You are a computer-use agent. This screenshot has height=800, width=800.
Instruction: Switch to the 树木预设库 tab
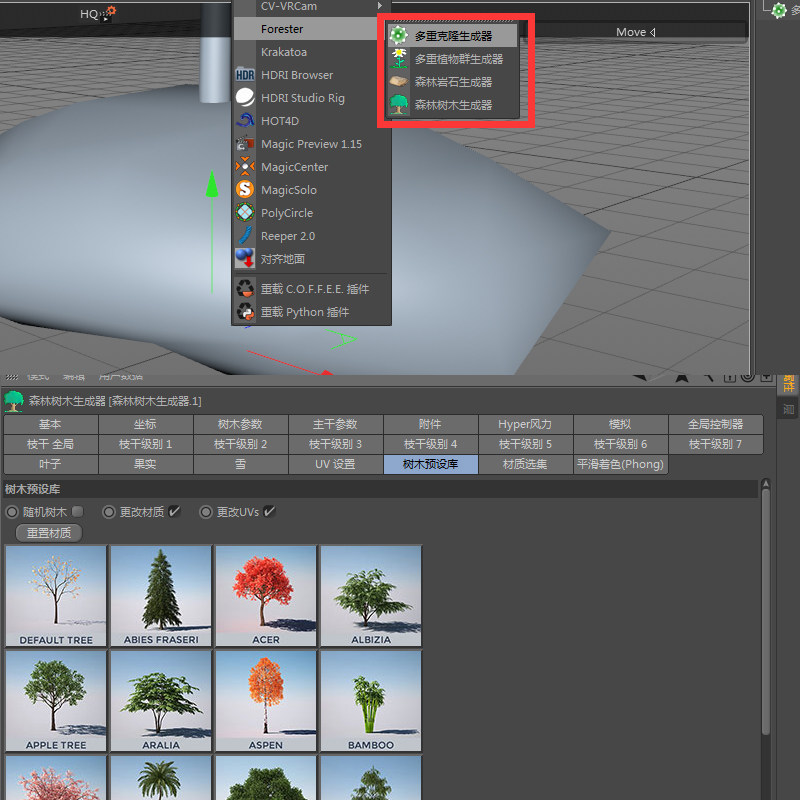point(430,464)
